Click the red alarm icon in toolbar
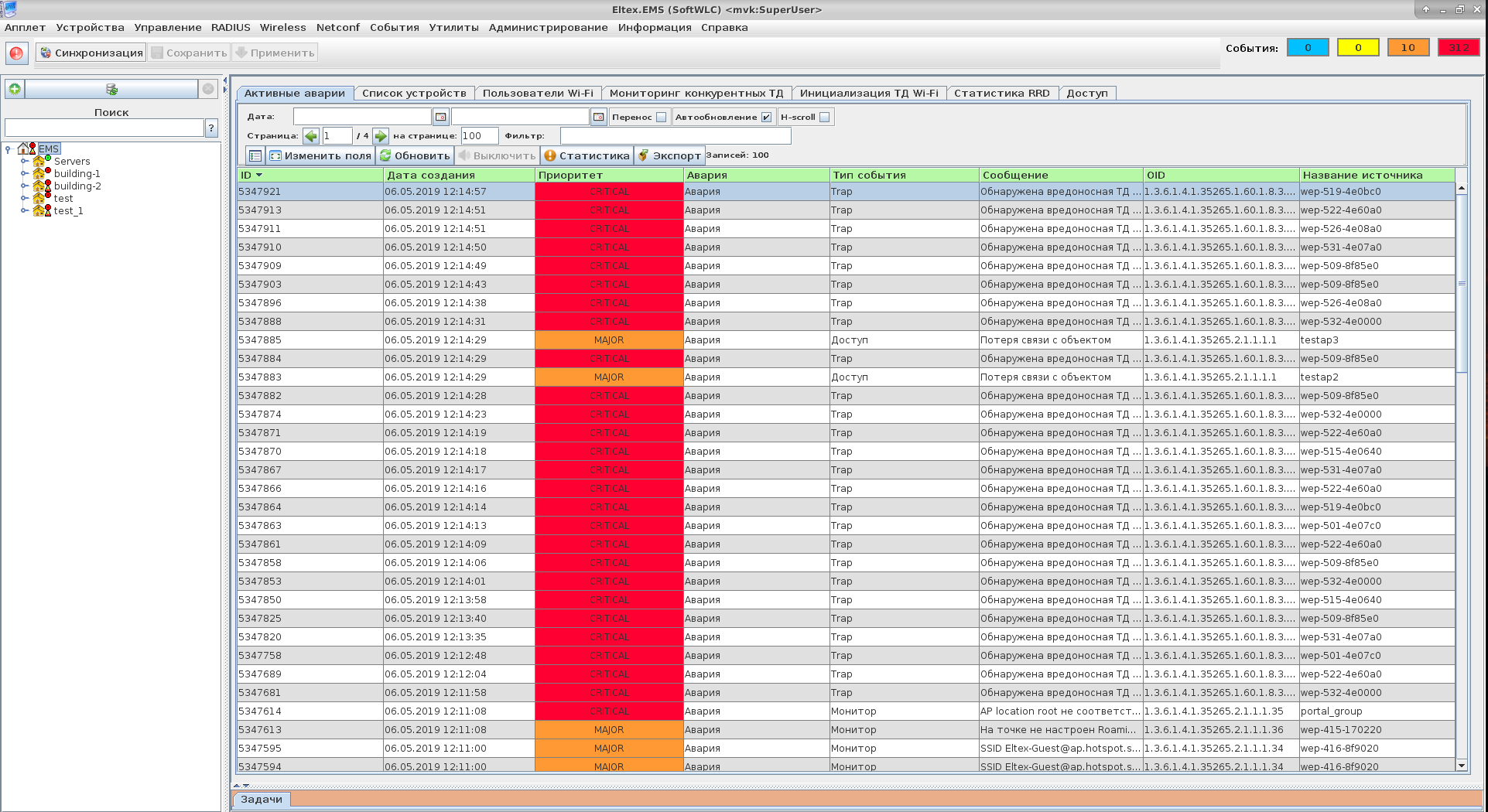Image resolution: width=1488 pixels, height=812 pixels. [16, 53]
